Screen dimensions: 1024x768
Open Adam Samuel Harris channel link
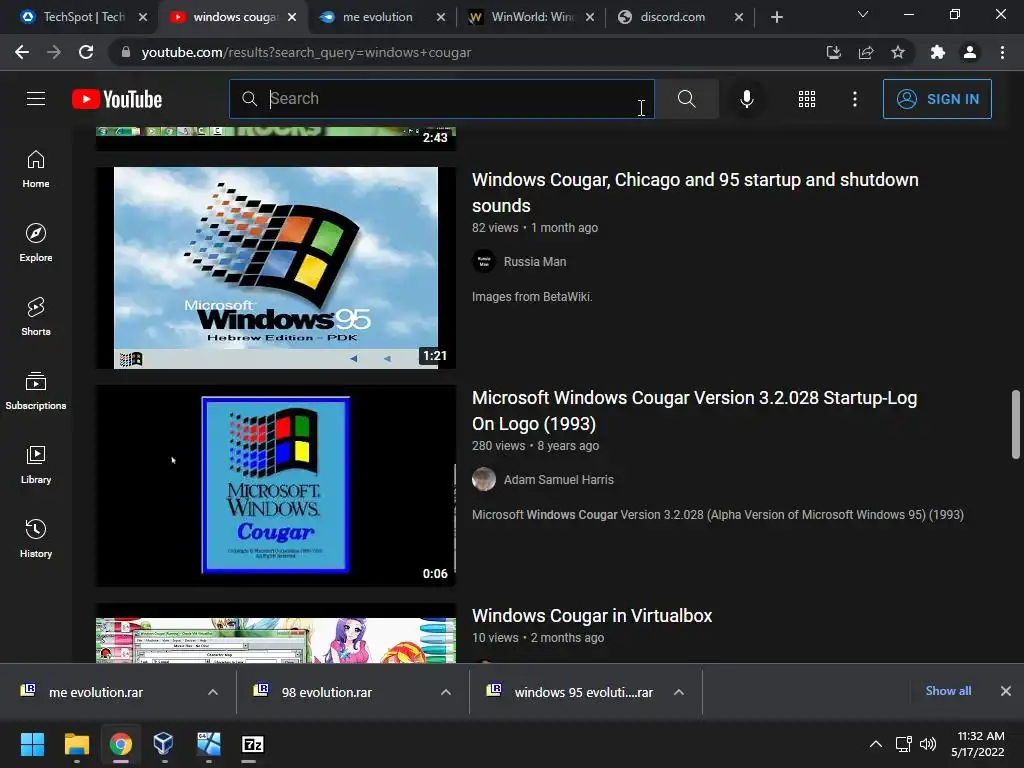pos(558,479)
